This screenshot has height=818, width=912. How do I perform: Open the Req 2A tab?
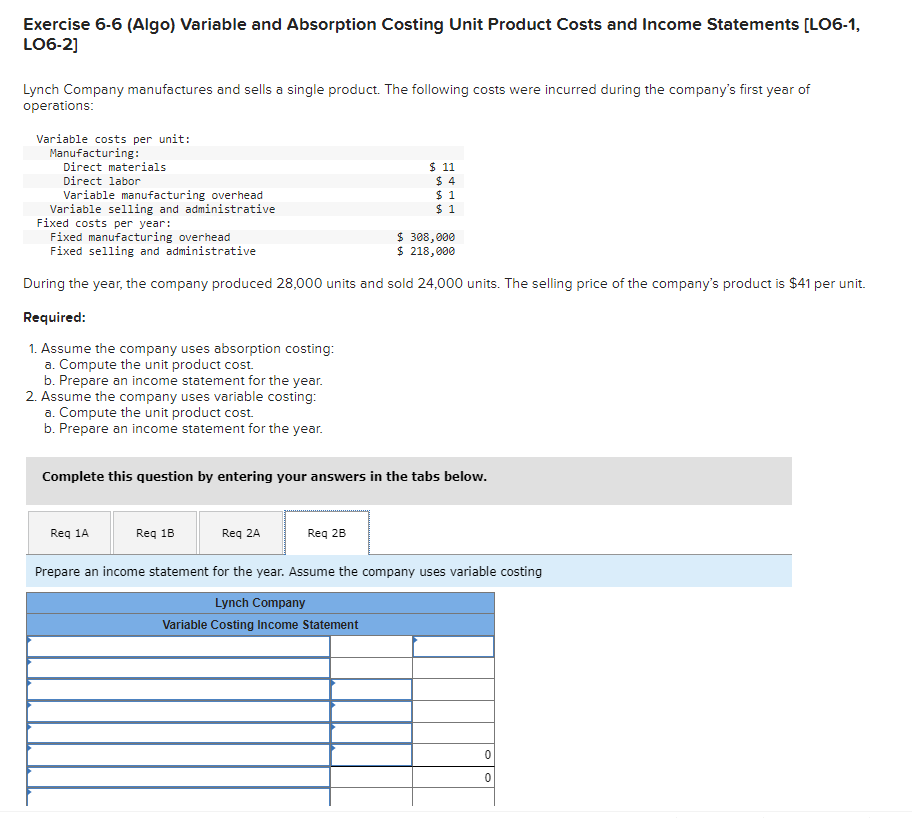pos(240,532)
